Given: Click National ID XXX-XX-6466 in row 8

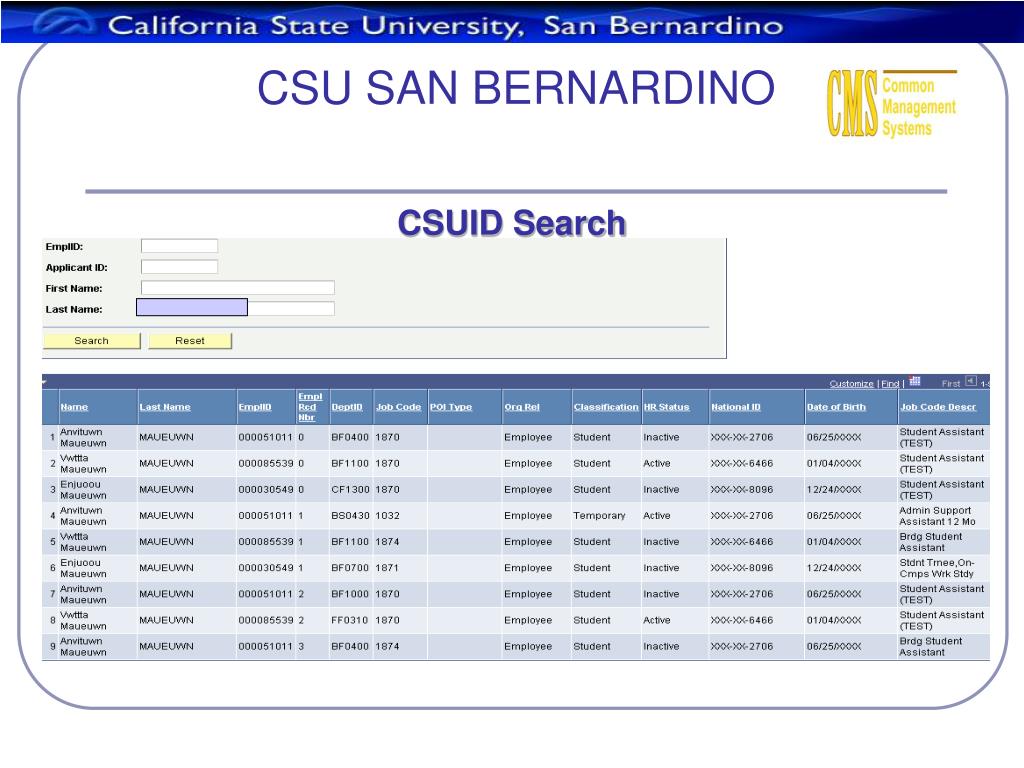Looking at the screenshot, I should pos(742,620).
